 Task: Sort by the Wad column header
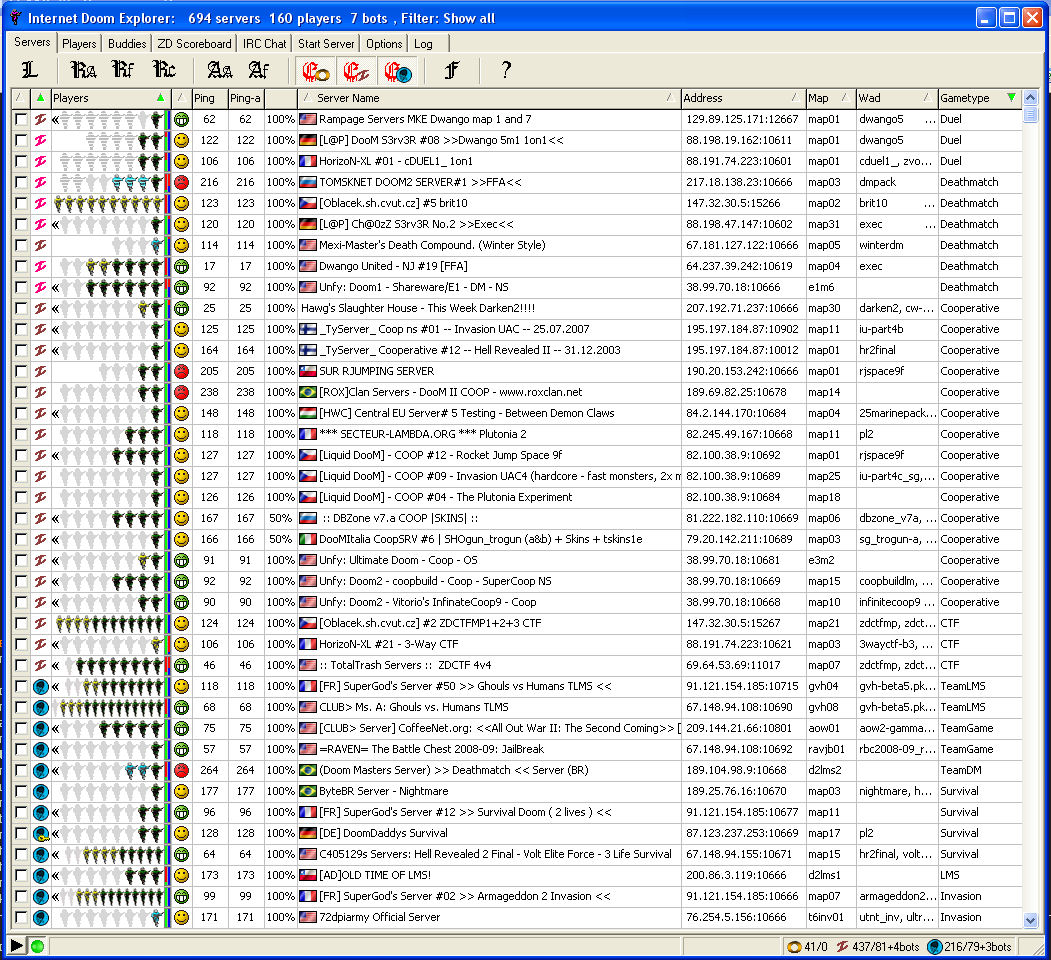pyautogui.click(x=897, y=98)
